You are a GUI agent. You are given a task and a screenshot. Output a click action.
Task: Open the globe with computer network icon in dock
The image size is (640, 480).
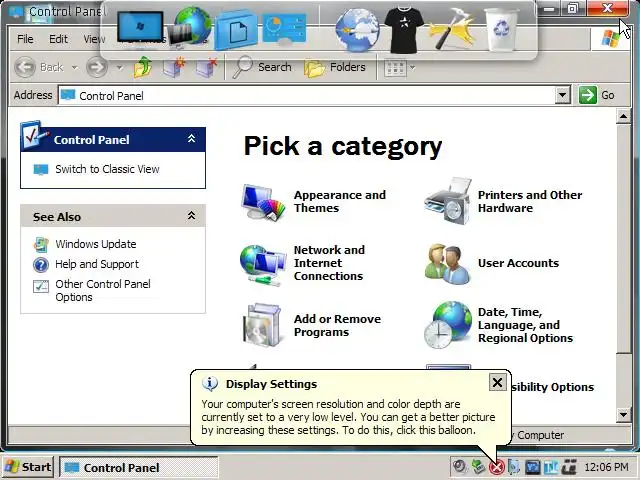pyautogui.click(x=190, y=27)
